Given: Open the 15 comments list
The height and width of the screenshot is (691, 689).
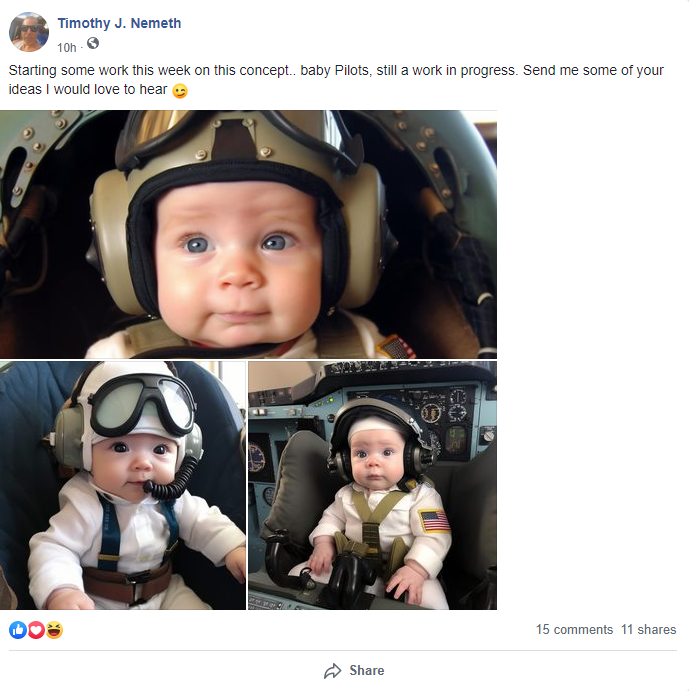Looking at the screenshot, I should pyautogui.click(x=574, y=630).
